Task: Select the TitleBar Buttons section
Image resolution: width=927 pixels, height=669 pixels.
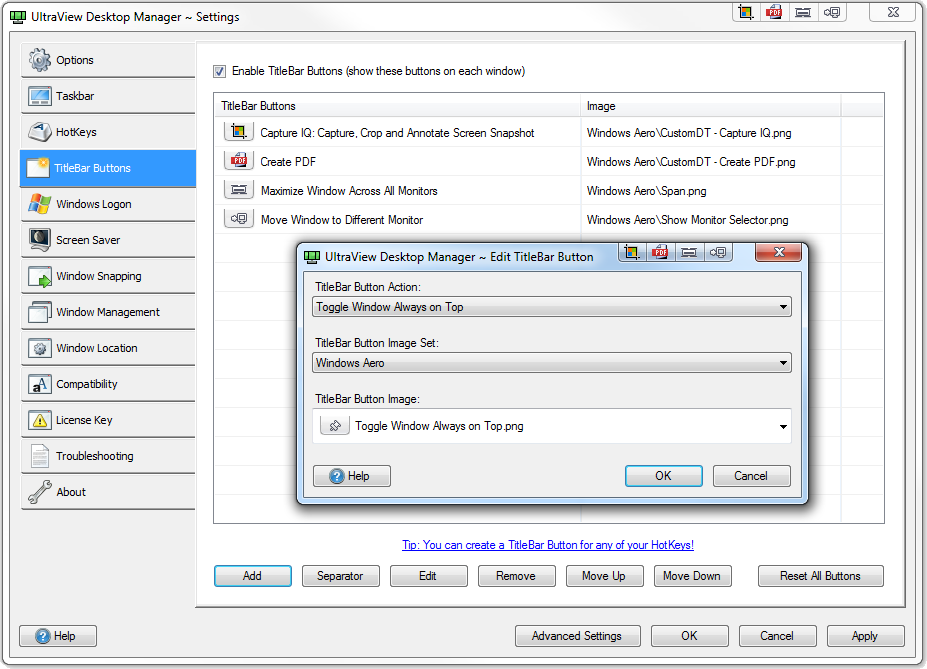Action: (108, 168)
